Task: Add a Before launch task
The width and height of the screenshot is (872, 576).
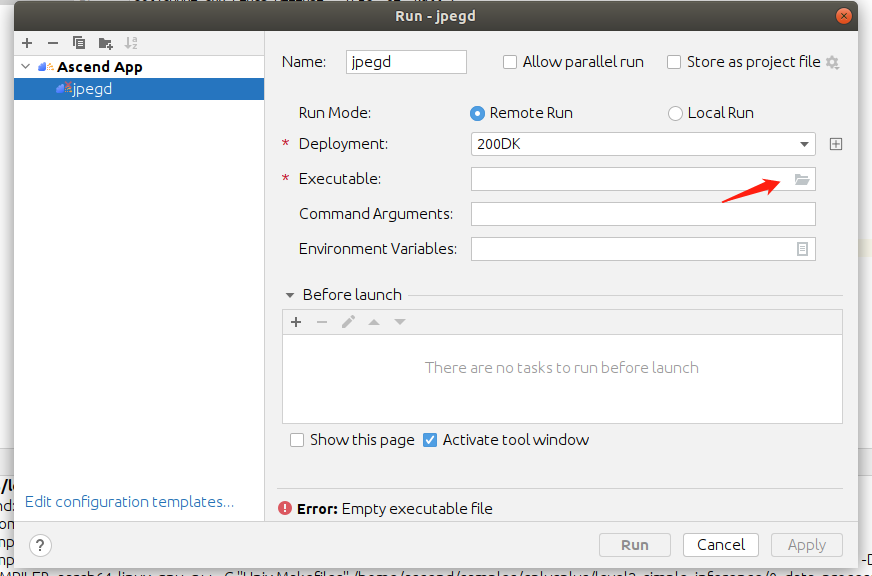Action: pyautogui.click(x=296, y=322)
